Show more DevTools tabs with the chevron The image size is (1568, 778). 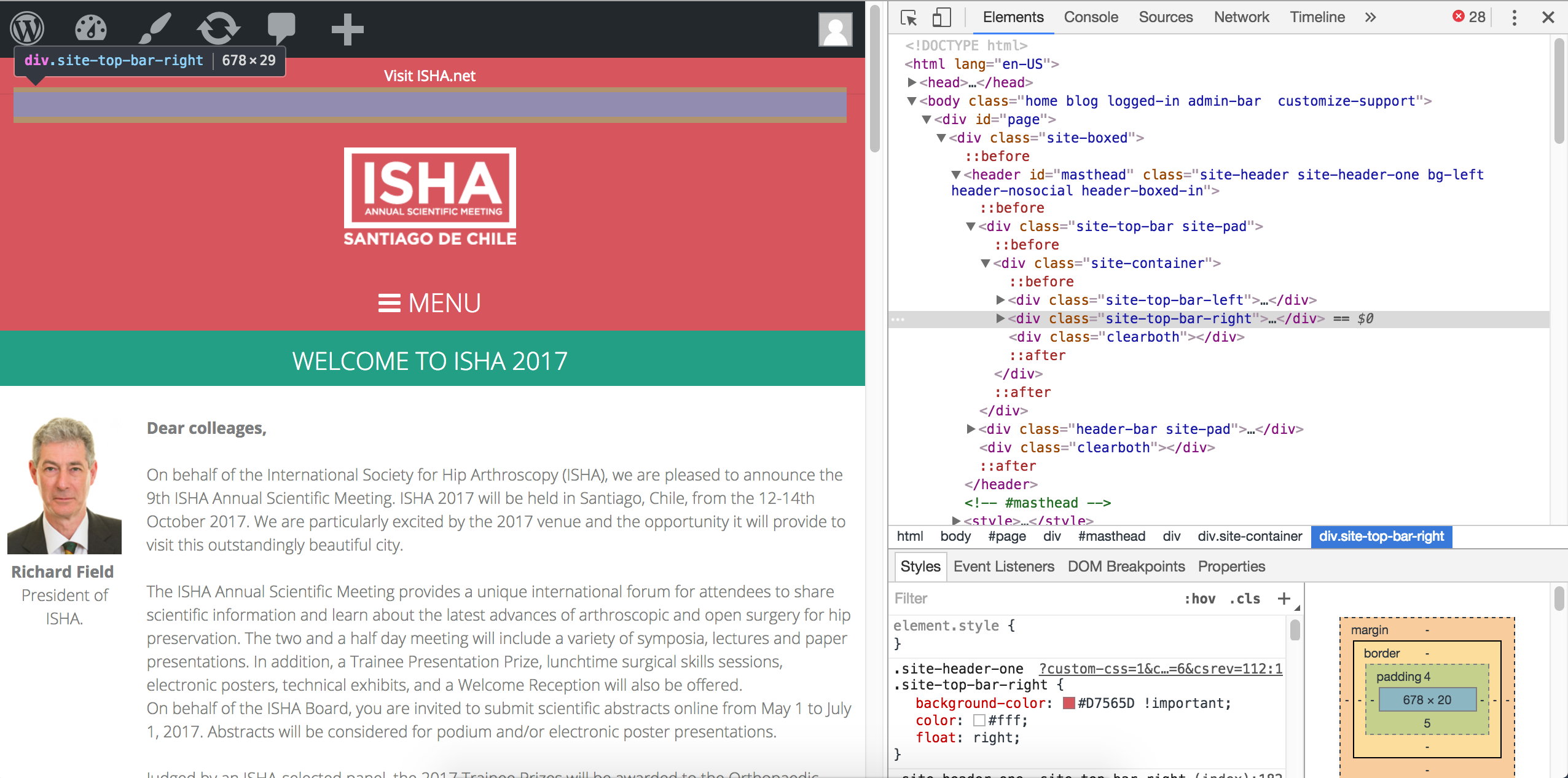coord(1370,17)
